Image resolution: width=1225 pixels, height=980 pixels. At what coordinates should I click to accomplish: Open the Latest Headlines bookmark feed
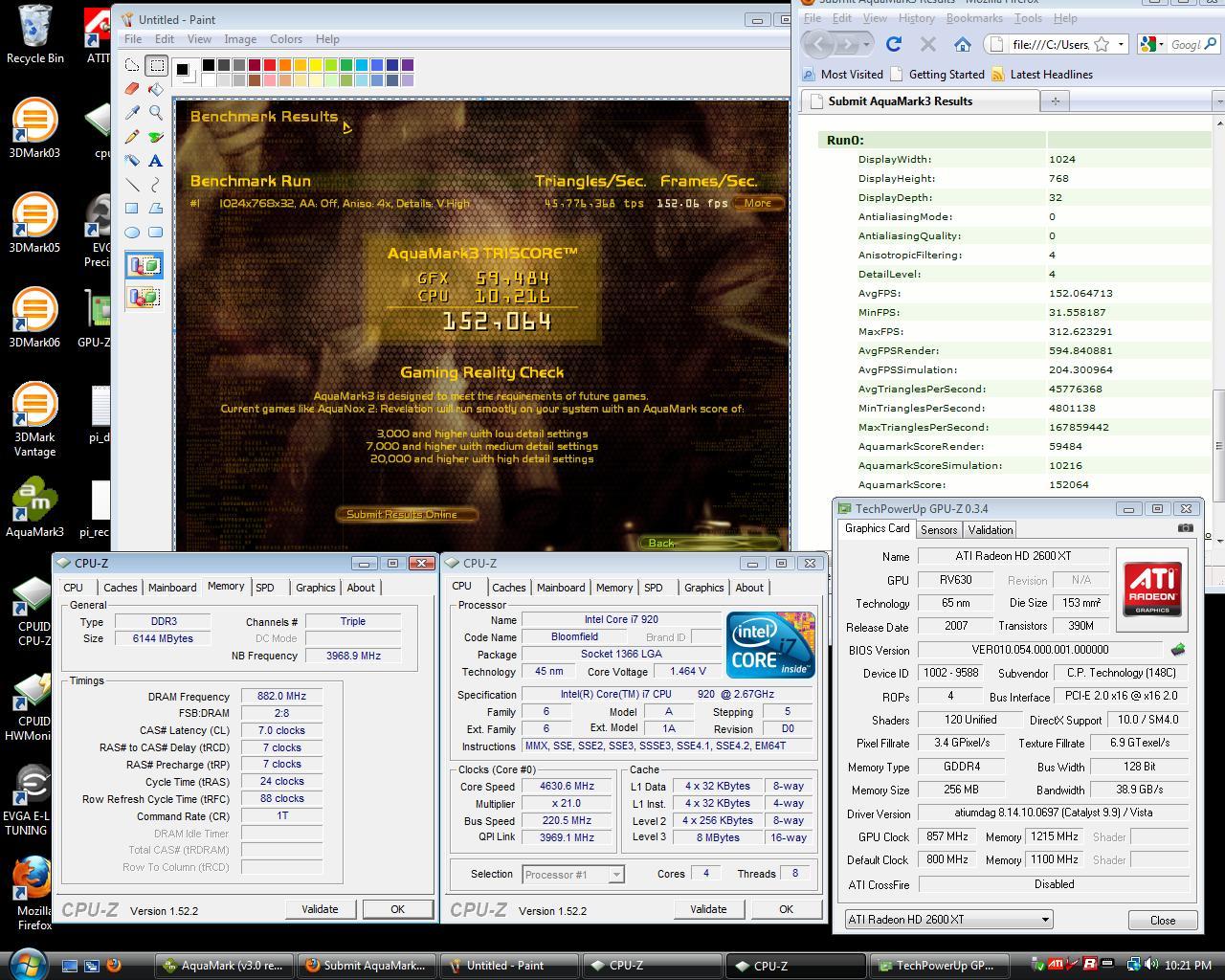tap(1041, 74)
